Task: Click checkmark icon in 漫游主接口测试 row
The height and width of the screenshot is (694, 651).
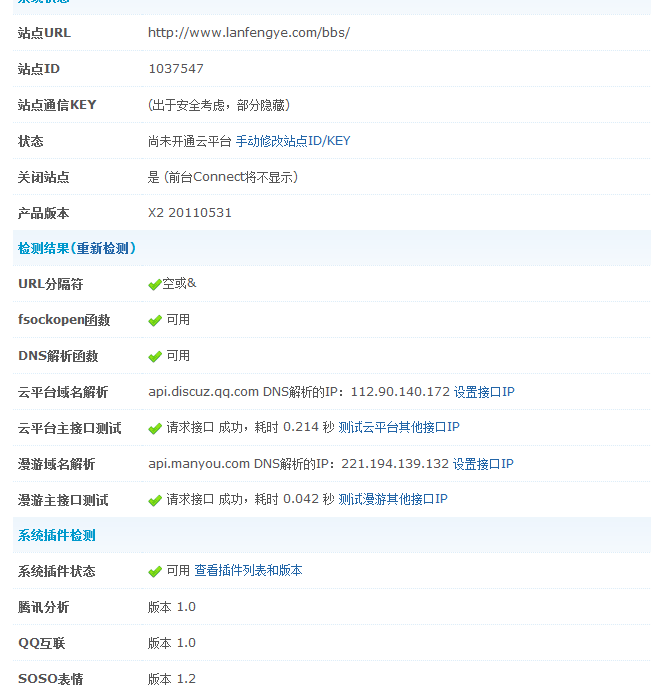Action: [x=155, y=501]
